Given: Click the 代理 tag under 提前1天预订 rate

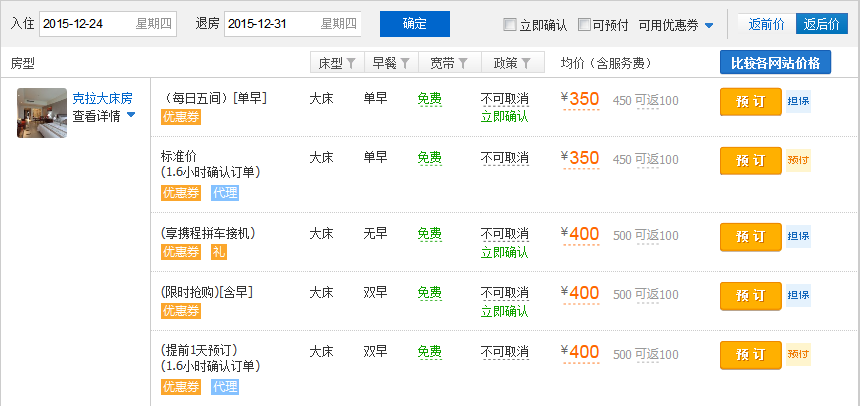Looking at the screenshot, I should pos(225,387).
